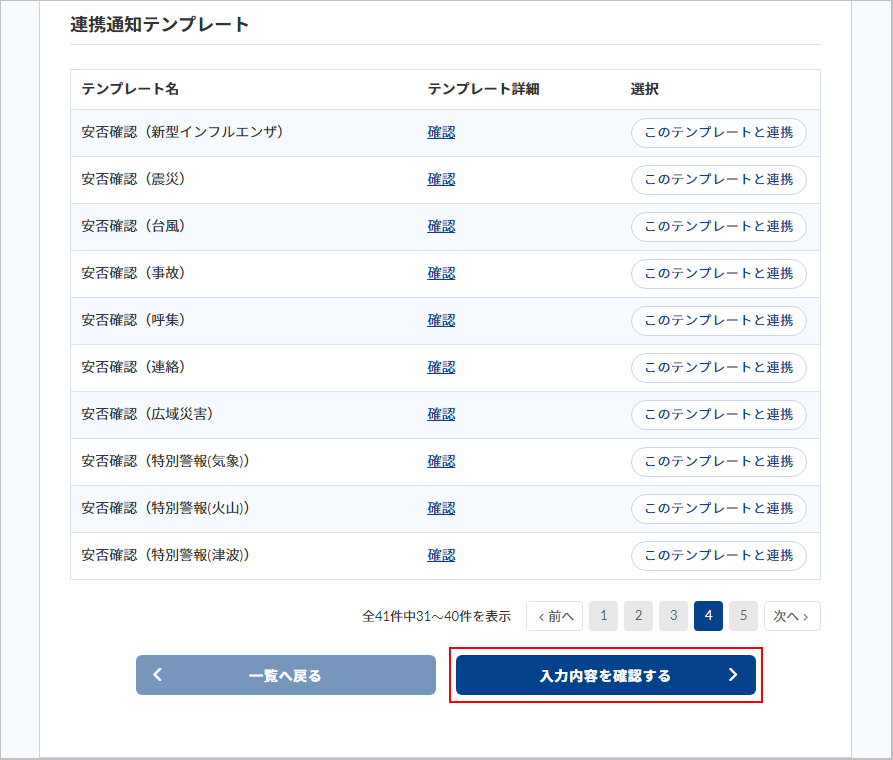893x760 pixels.
Task: Open 確認 link for 特別警報(津波) row
Action: (x=441, y=555)
